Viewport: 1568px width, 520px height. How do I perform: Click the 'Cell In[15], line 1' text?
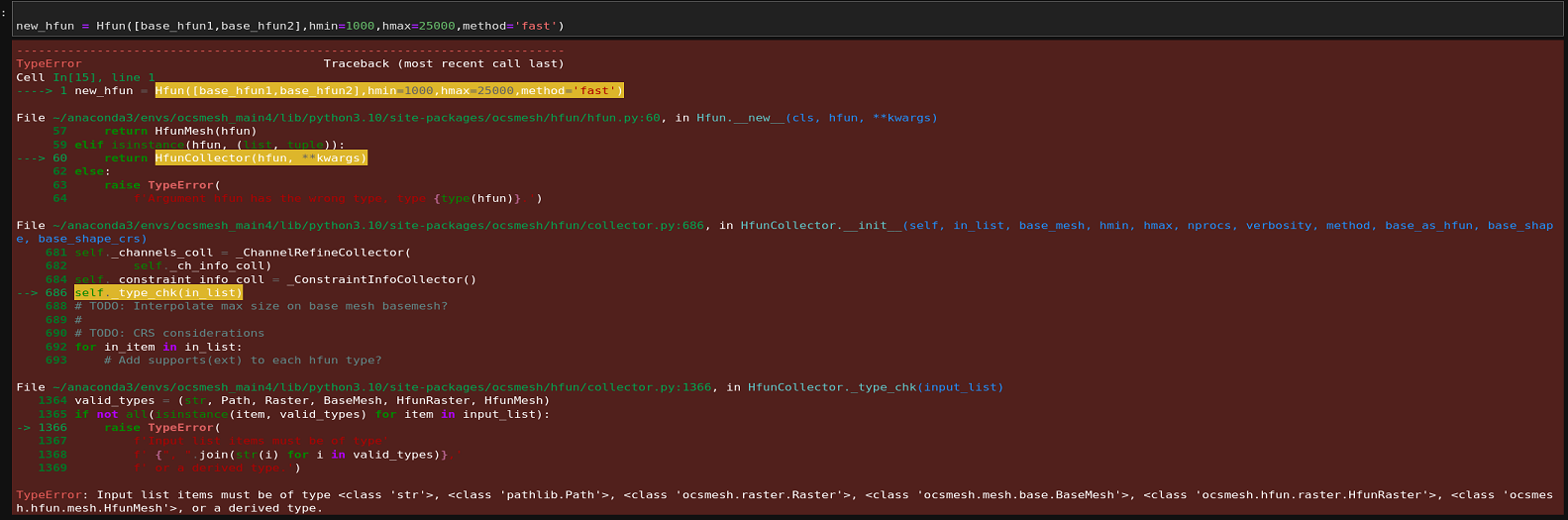86,77
